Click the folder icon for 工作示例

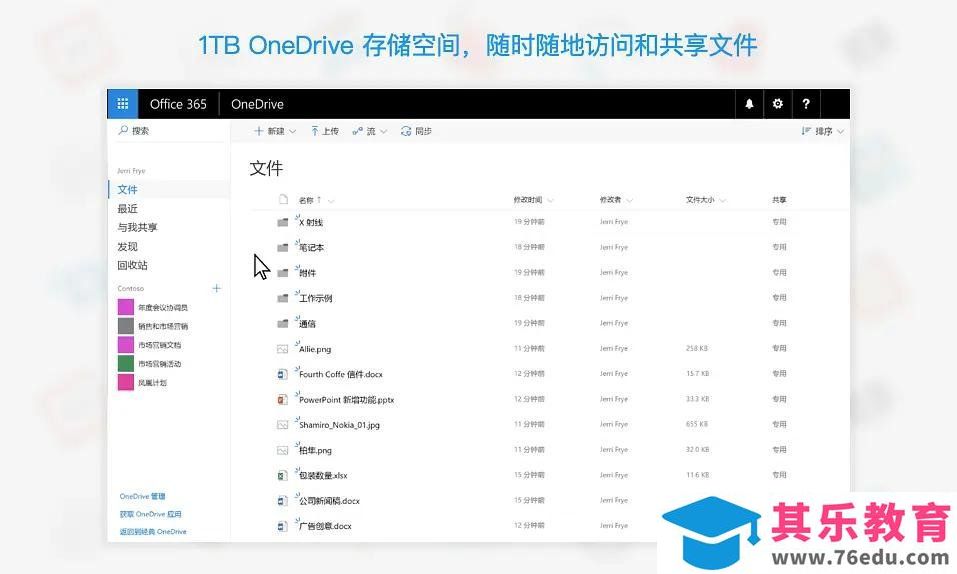click(283, 298)
